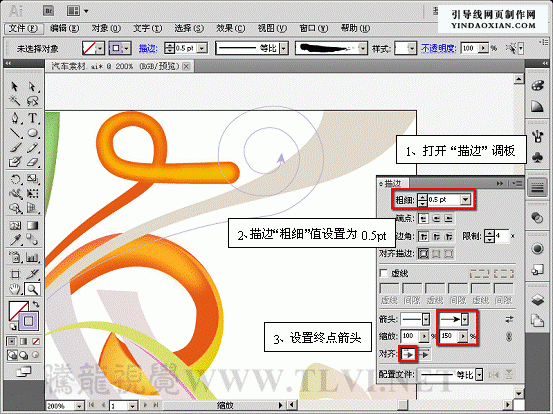Open the Stroke panel flyout menu
Viewport: 553px width, 414px height.
pos(517,183)
